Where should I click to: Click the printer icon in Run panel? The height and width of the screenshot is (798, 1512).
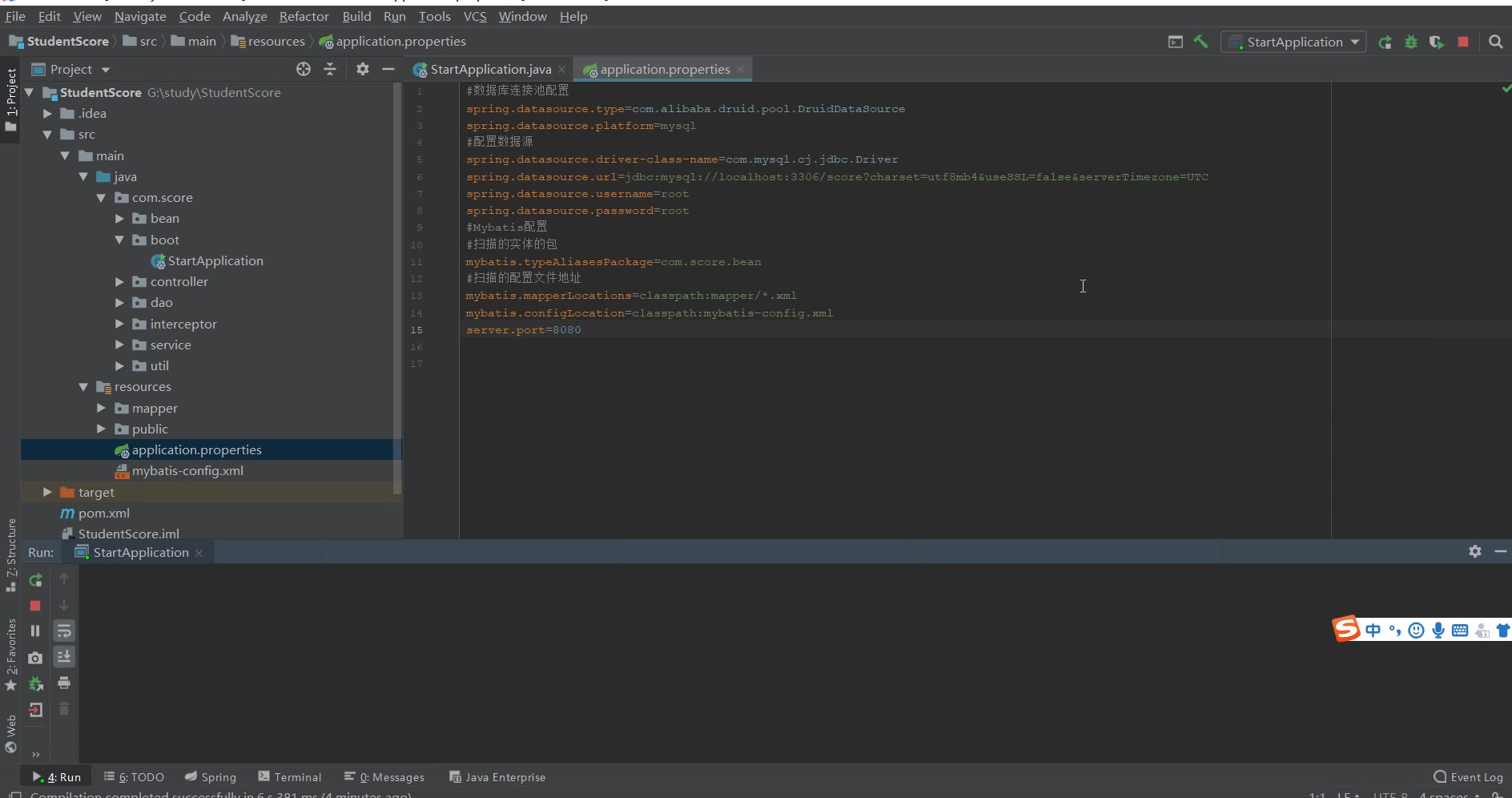pos(64,683)
